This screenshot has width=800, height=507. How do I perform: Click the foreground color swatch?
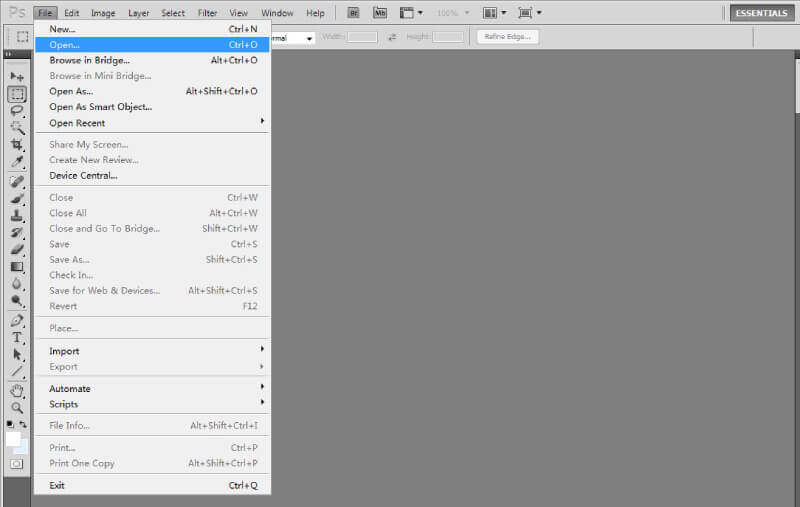click(x=13, y=439)
